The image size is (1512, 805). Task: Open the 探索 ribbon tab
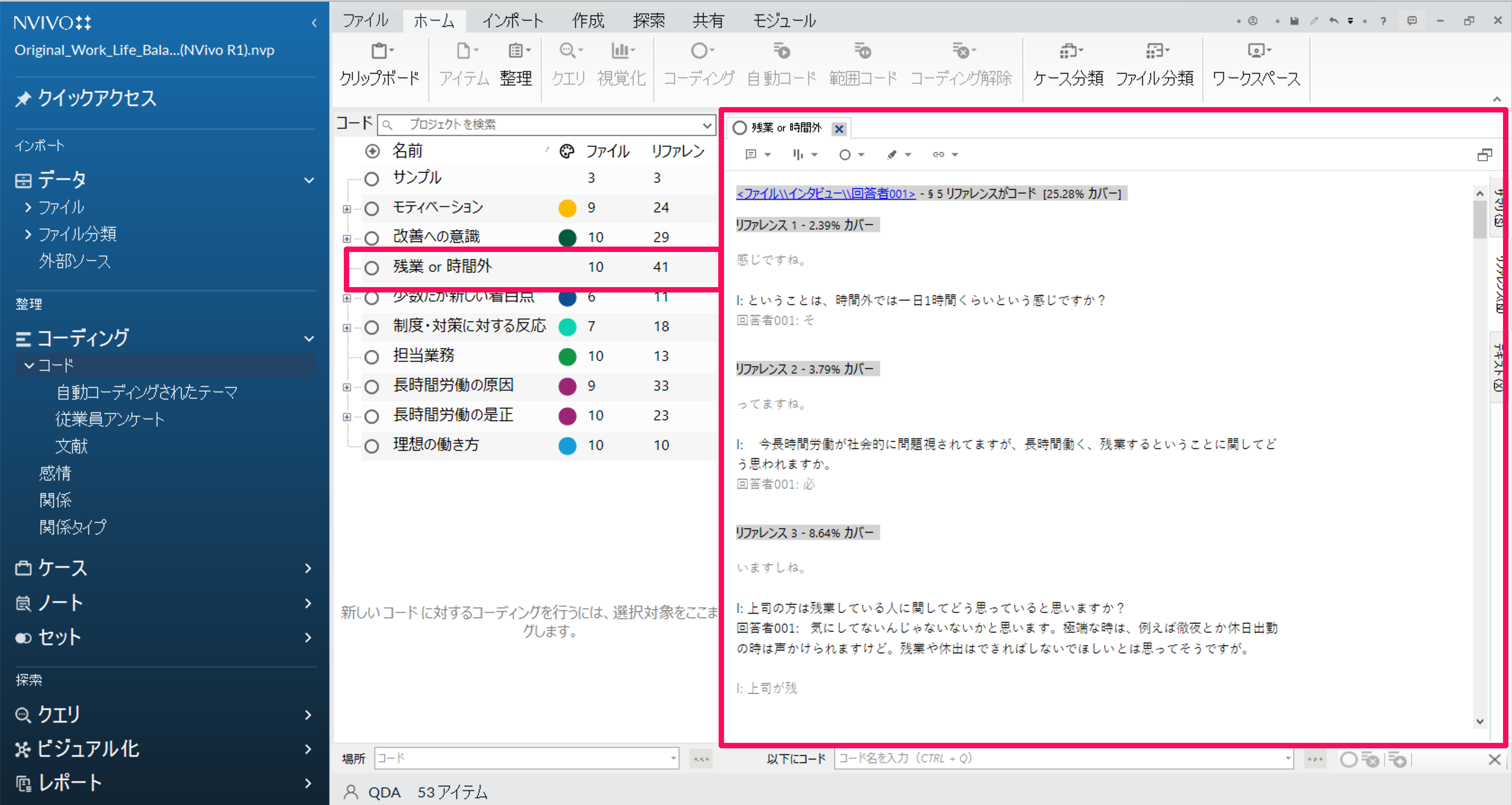648,21
